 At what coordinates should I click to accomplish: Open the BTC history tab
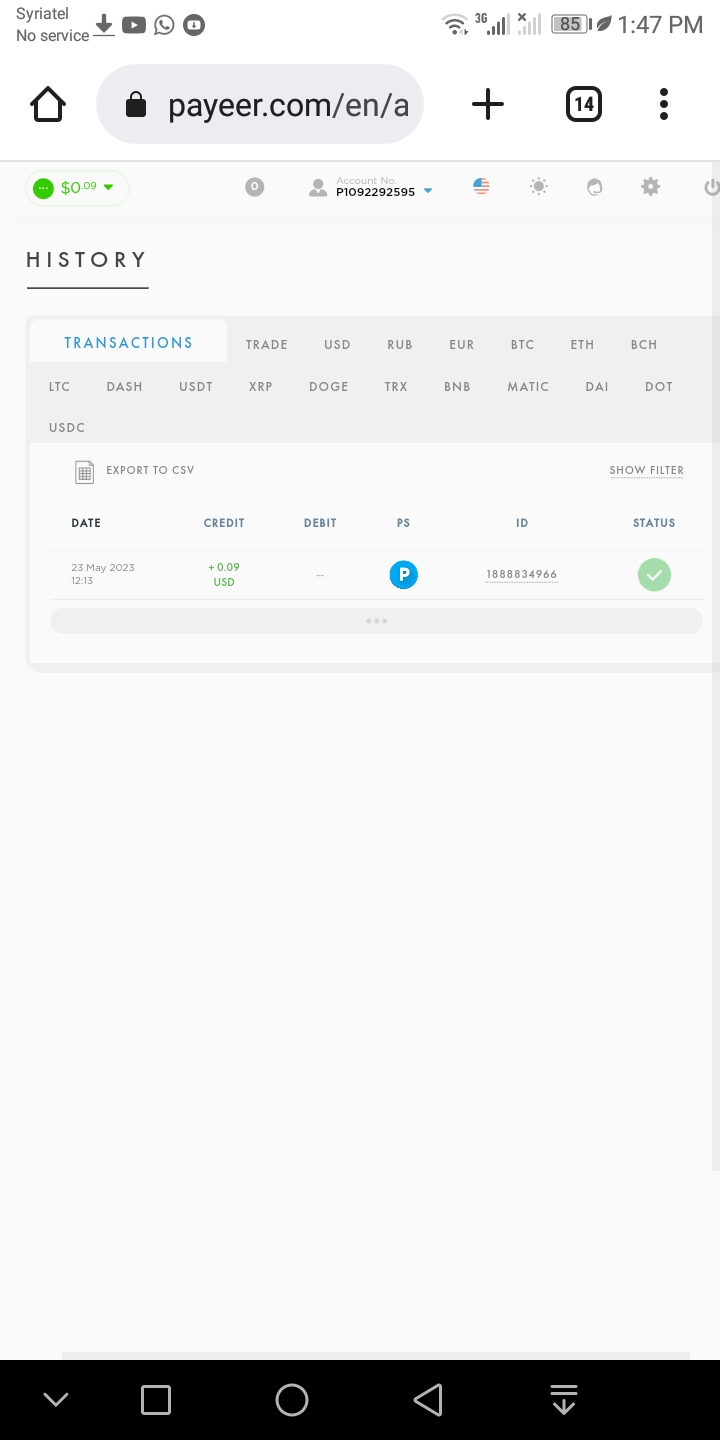(522, 344)
